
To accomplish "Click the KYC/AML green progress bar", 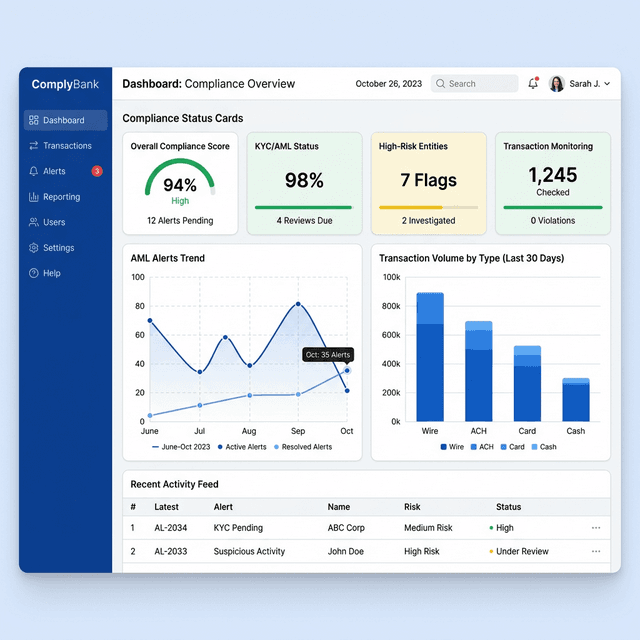I will (x=303, y=207).
